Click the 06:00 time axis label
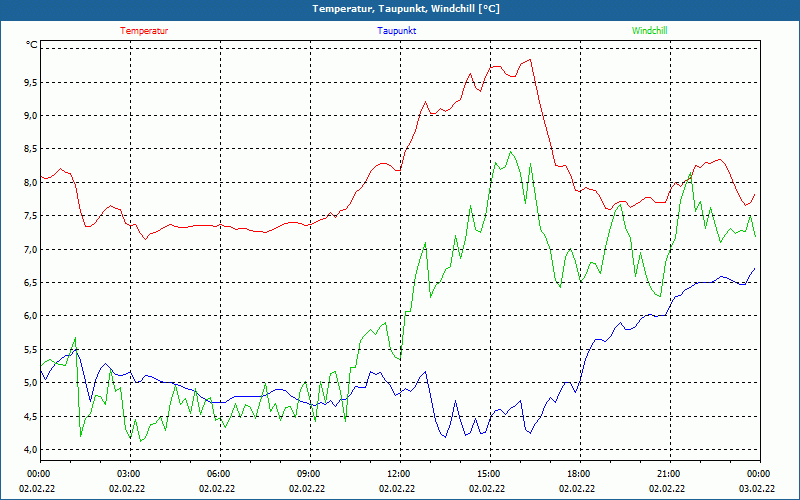 coord(219,474)
